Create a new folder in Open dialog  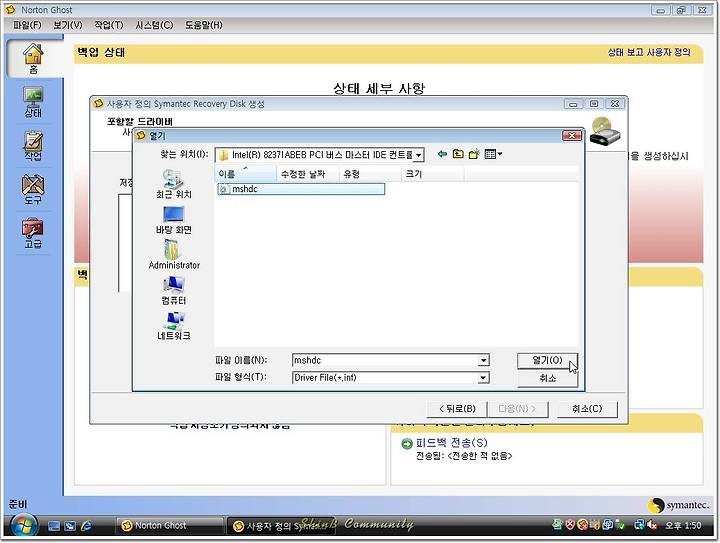tap(474, 154)
